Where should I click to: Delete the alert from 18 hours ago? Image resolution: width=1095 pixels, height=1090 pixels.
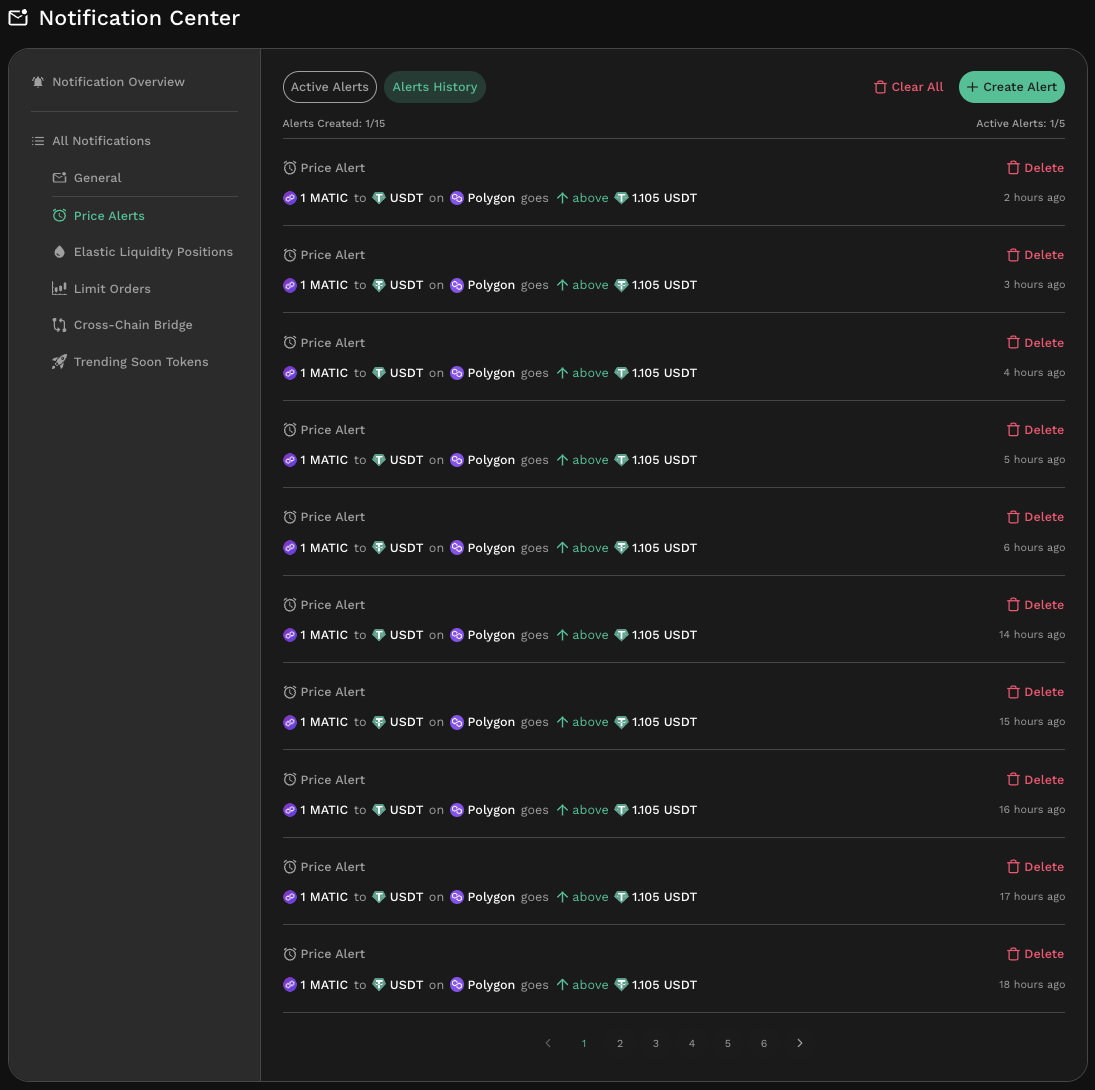[x=1035, y=954]
